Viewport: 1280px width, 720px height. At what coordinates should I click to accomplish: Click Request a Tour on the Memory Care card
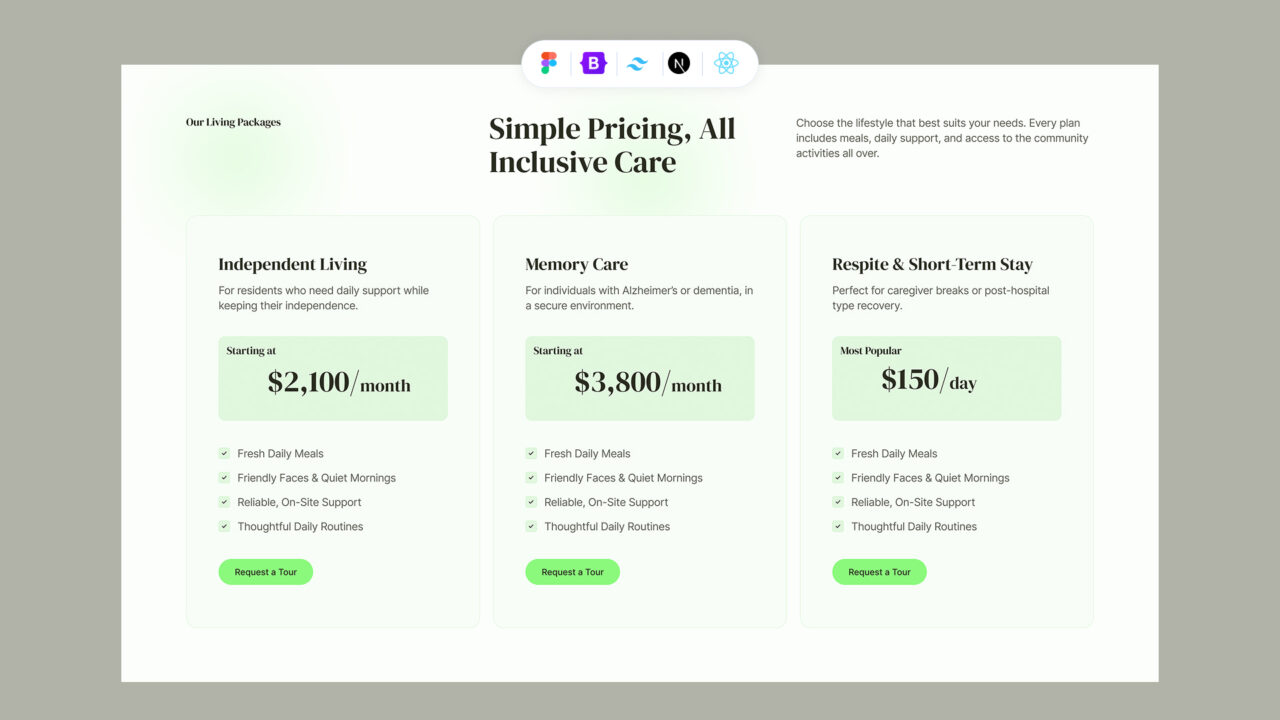click(572, 571)
